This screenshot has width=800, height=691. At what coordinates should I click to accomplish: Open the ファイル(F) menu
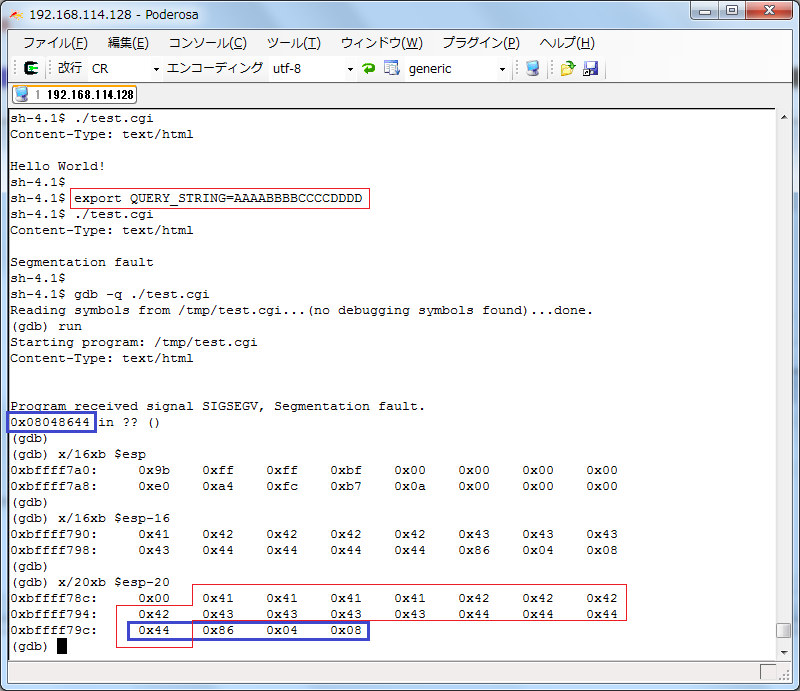click(x=55, y=43)
